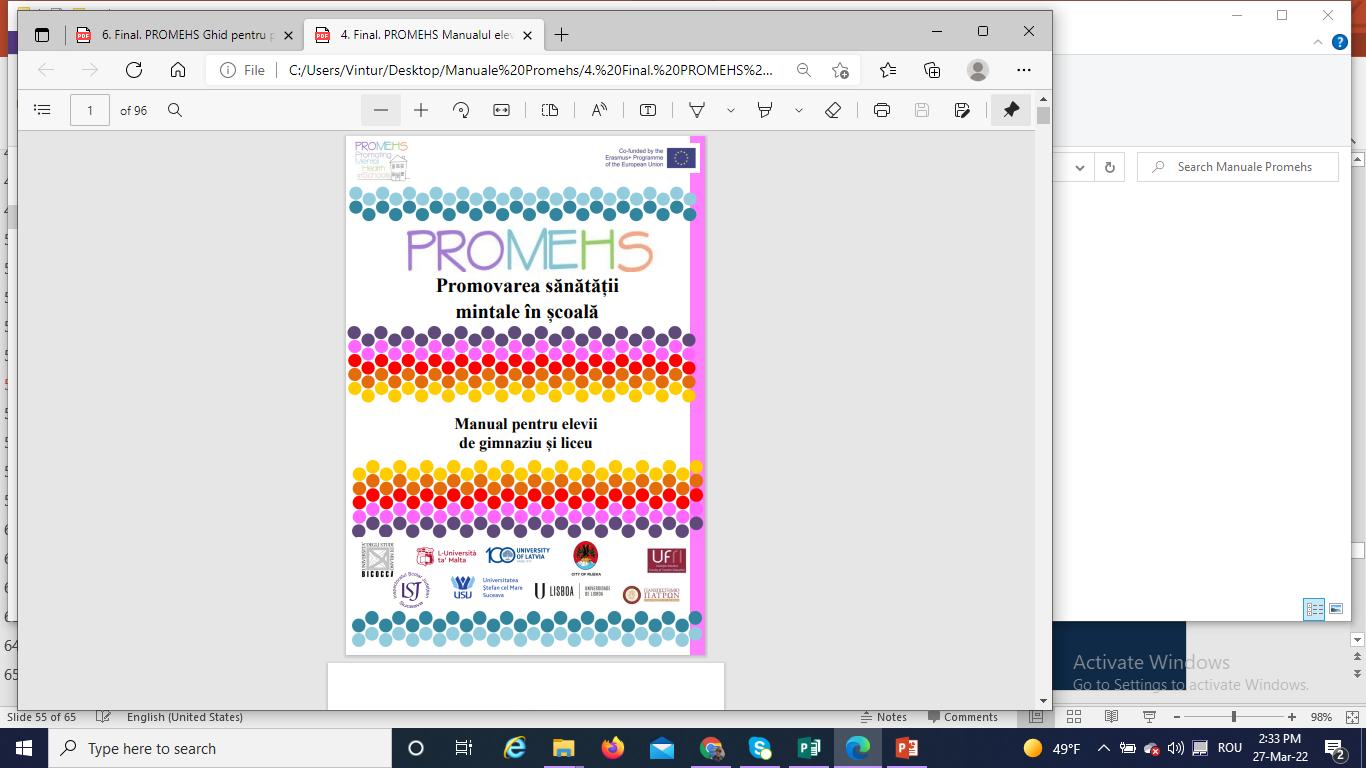
Task: Open File Explorer help
Action: (x=1340, y=42)
